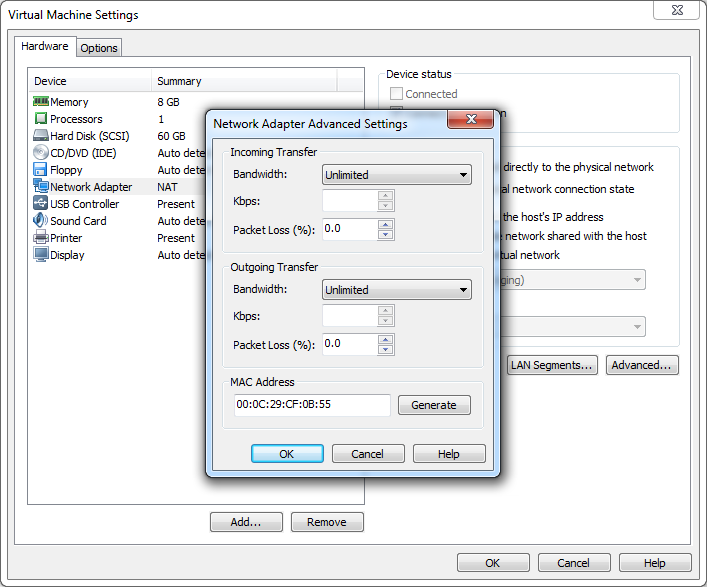707x587 pixels.
Task: Click the Sound Card speaker icon
Action: pos(41,221)
